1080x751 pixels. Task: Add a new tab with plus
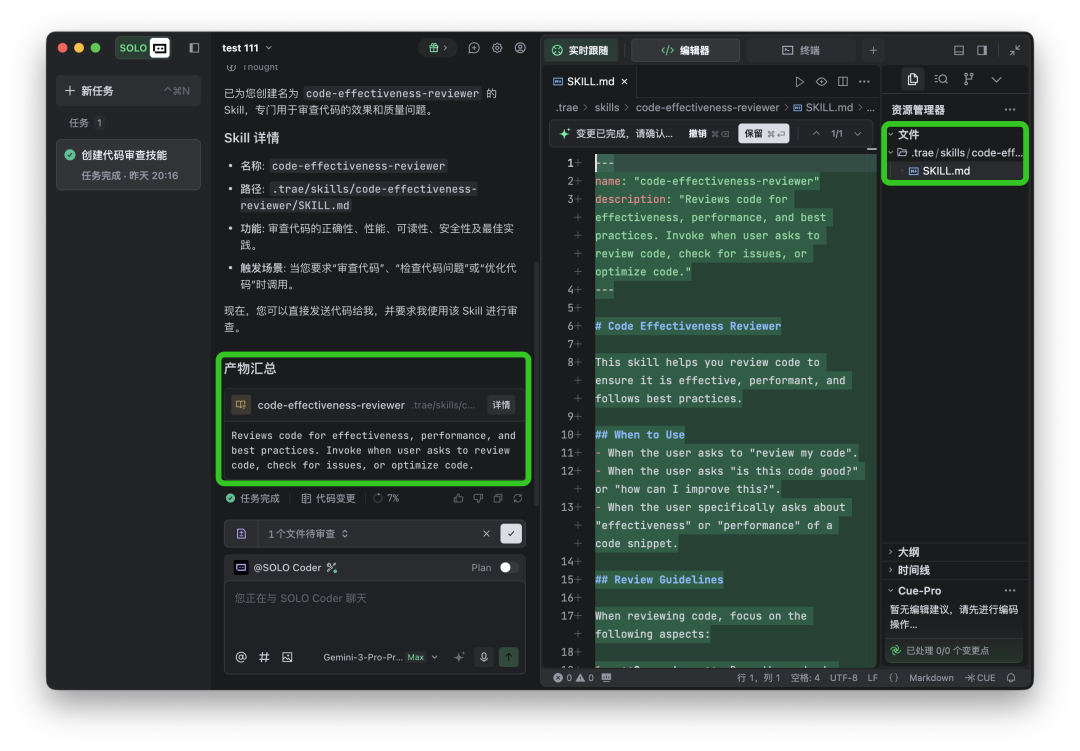tap(873, 50)
